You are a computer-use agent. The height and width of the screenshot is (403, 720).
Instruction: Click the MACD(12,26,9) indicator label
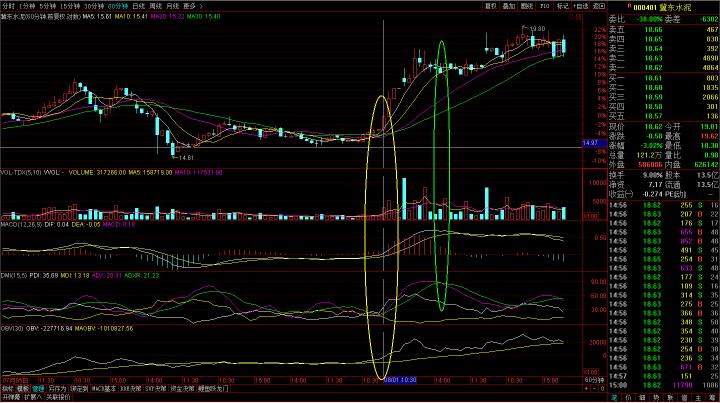click(x=20, y=225)
